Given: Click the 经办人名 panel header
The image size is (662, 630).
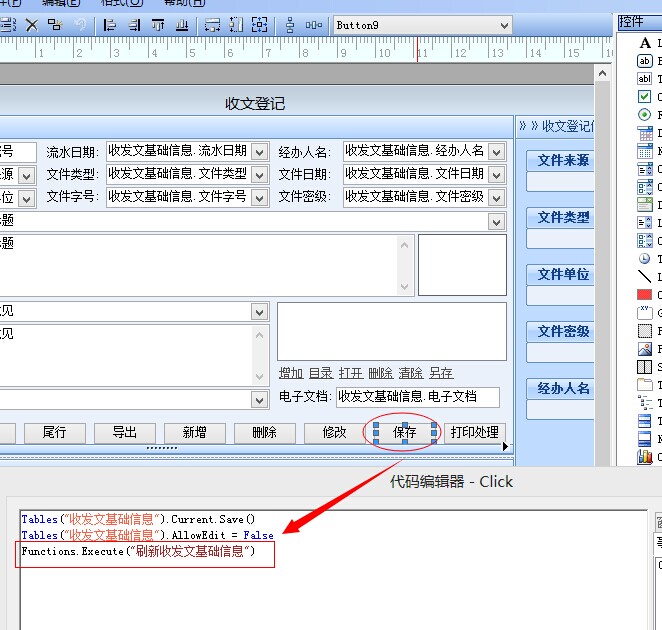Looking at the screenshot, I should pos(561,388).
